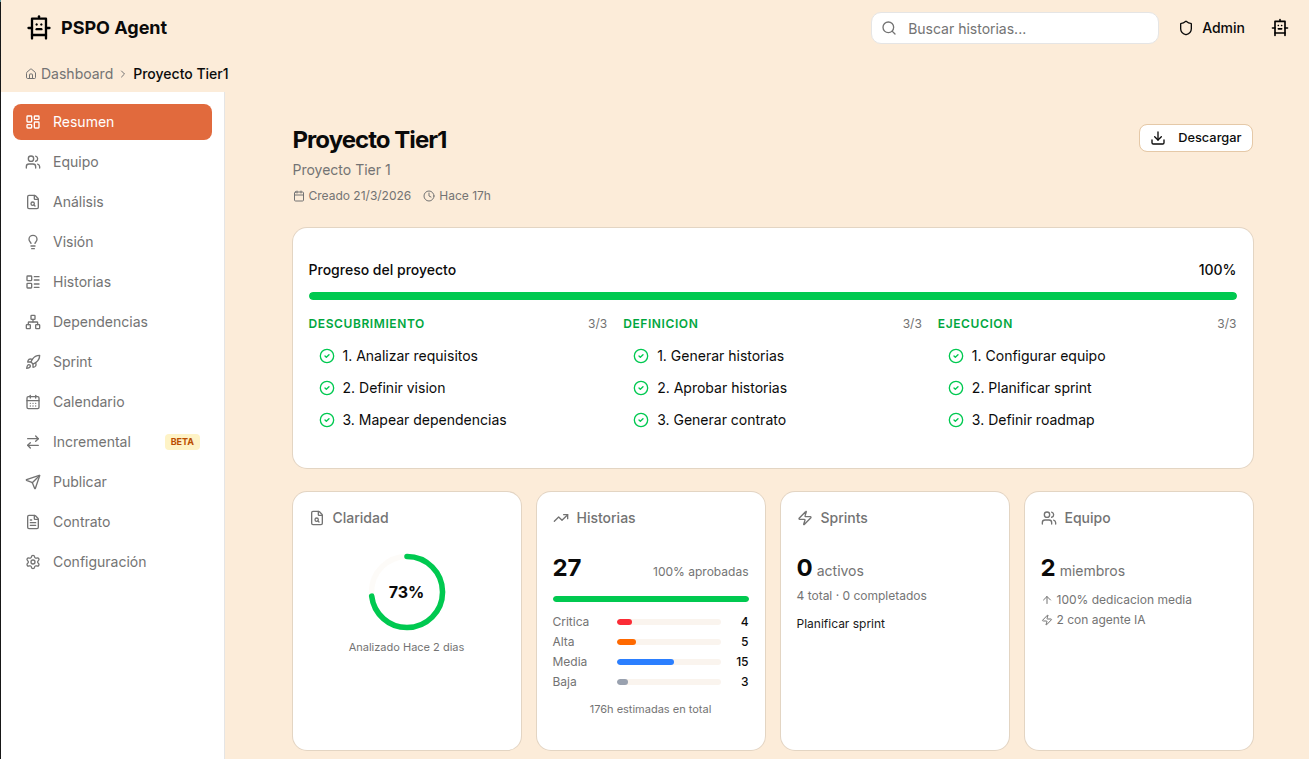
Task: Click the Planificar sprint link in Sprints card
Action: (x=840, y=624)
